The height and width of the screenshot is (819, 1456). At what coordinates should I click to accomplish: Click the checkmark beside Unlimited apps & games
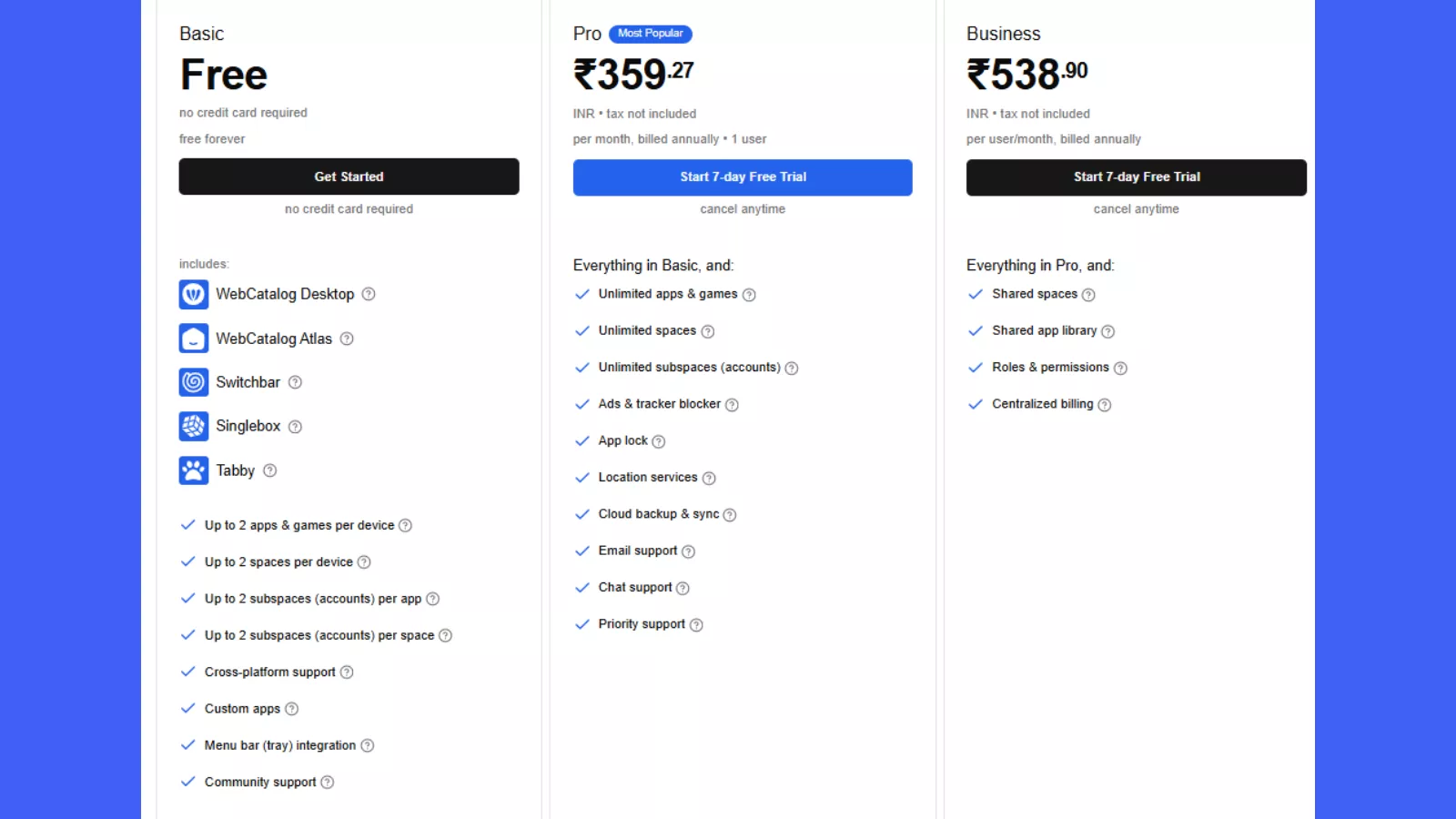(x=582, y=294)
